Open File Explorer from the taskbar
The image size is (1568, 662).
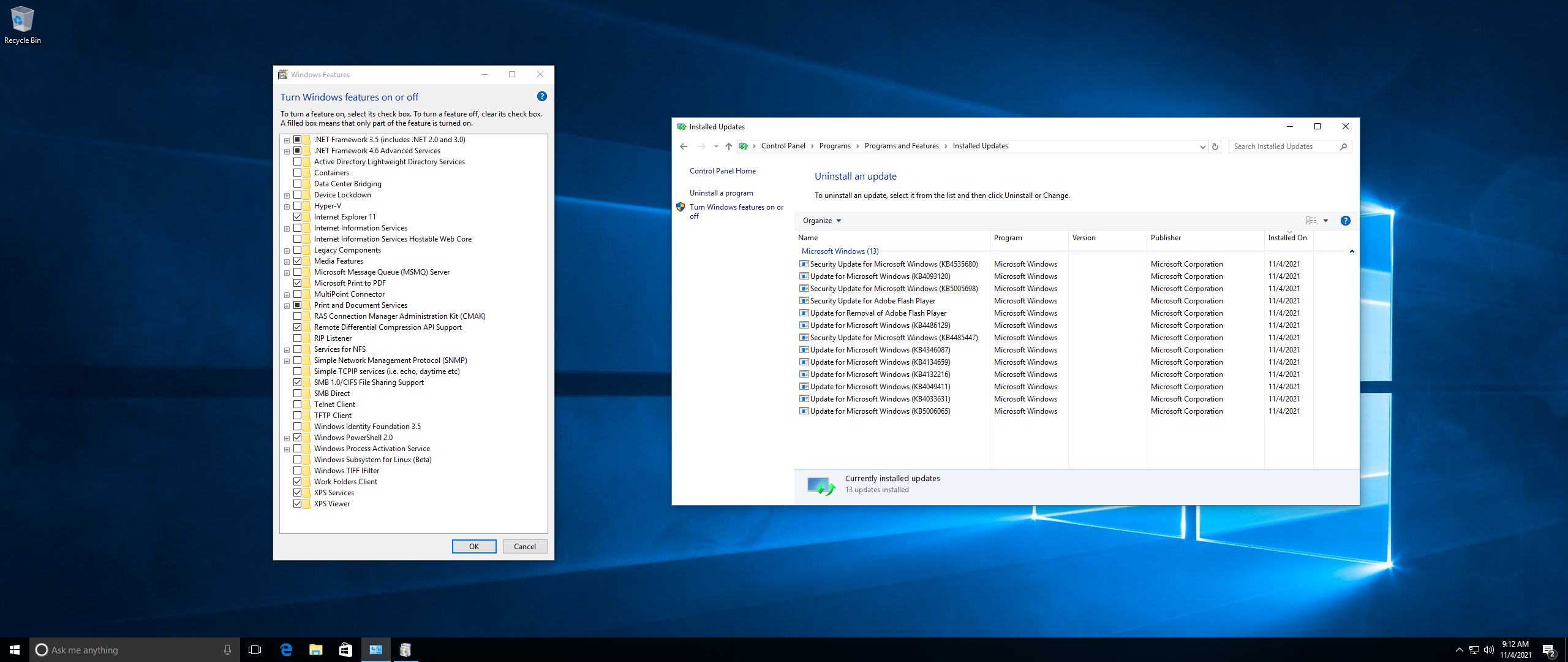point(315,650)
